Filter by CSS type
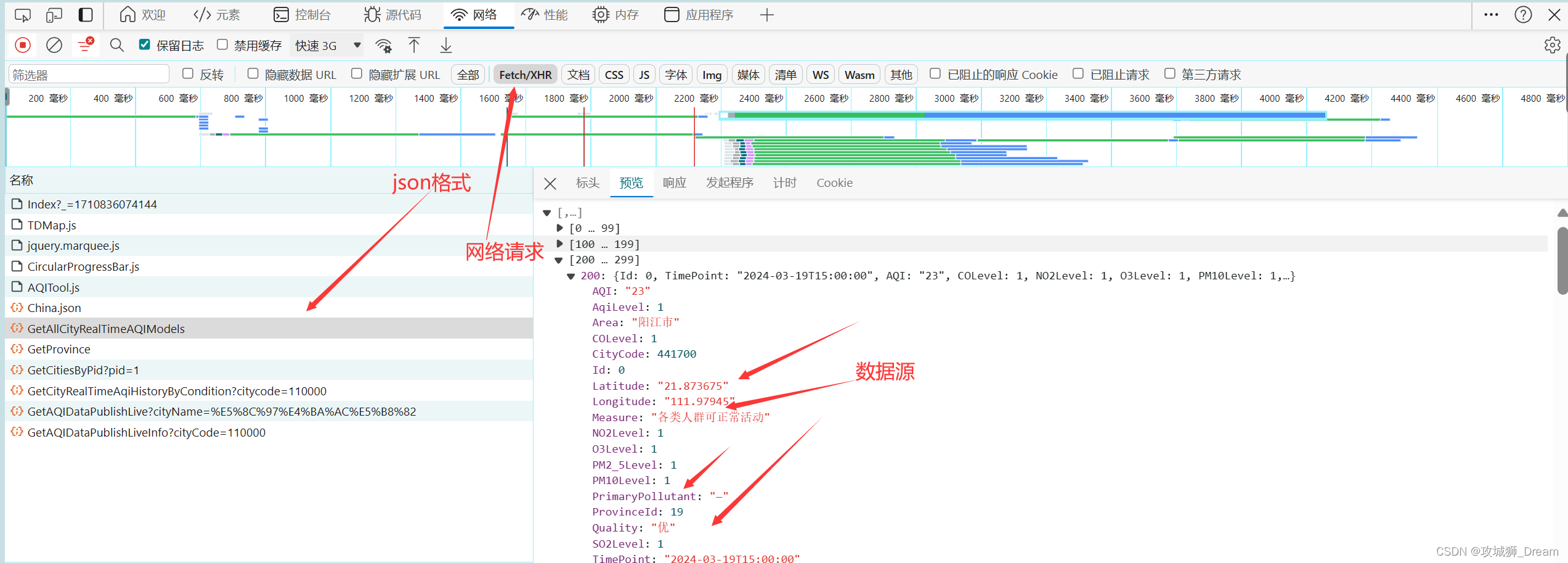This screenshot has width=1568, height=563. tap(614, 75)
